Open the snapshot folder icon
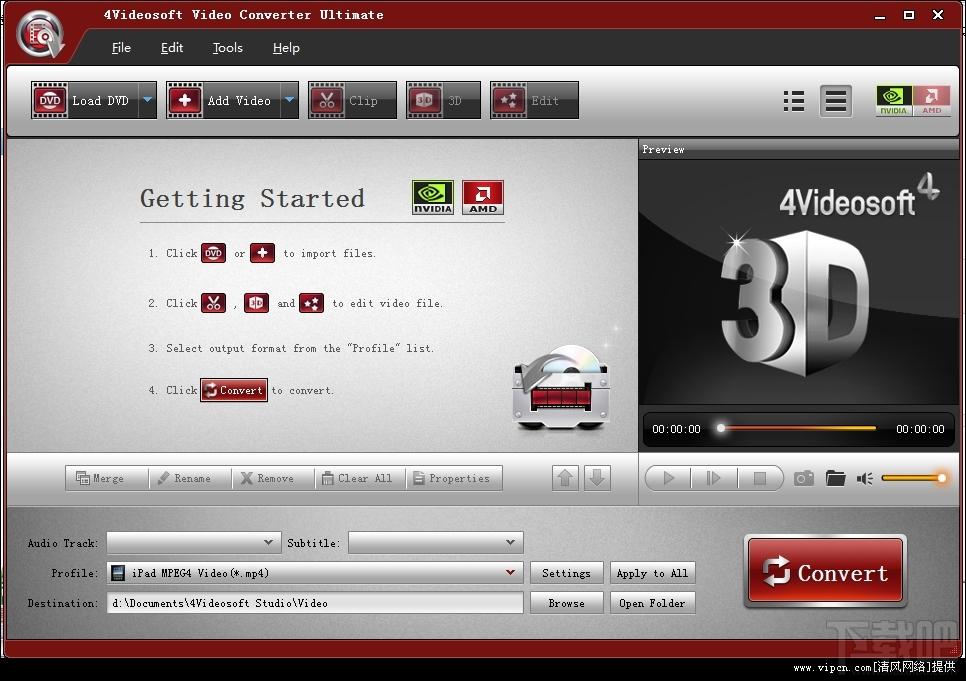The height and width of the screenshot is (681, 966). click(836, 479)
